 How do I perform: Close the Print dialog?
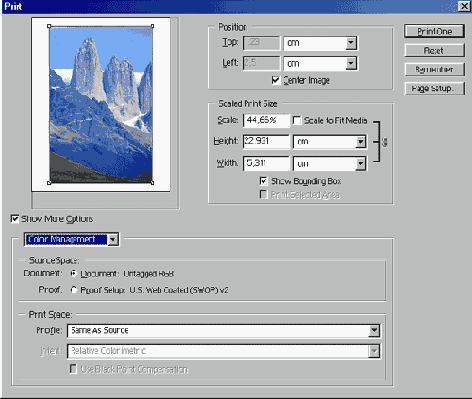464,6
